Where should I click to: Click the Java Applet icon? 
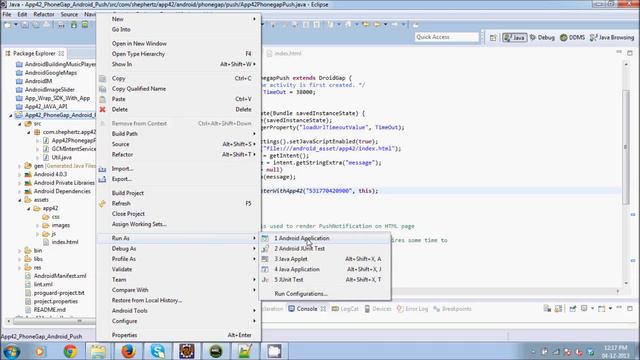point(265,259)
